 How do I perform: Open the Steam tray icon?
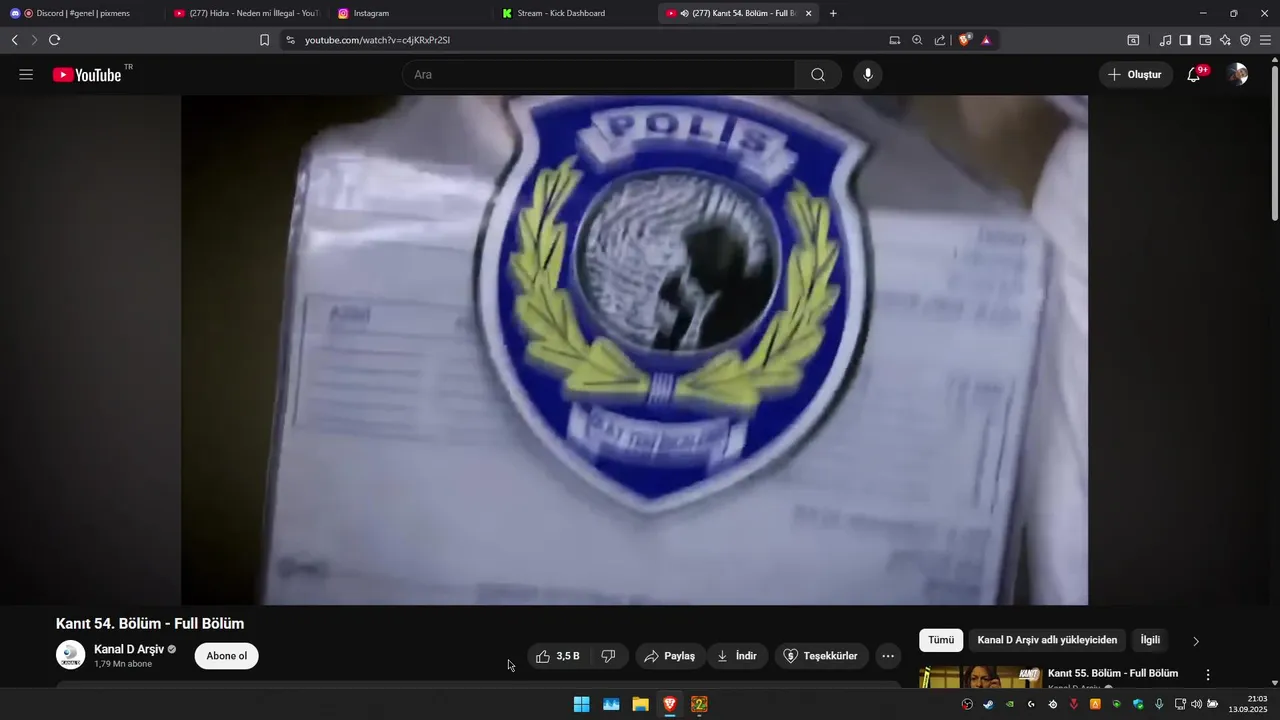[x=988, y=704]
